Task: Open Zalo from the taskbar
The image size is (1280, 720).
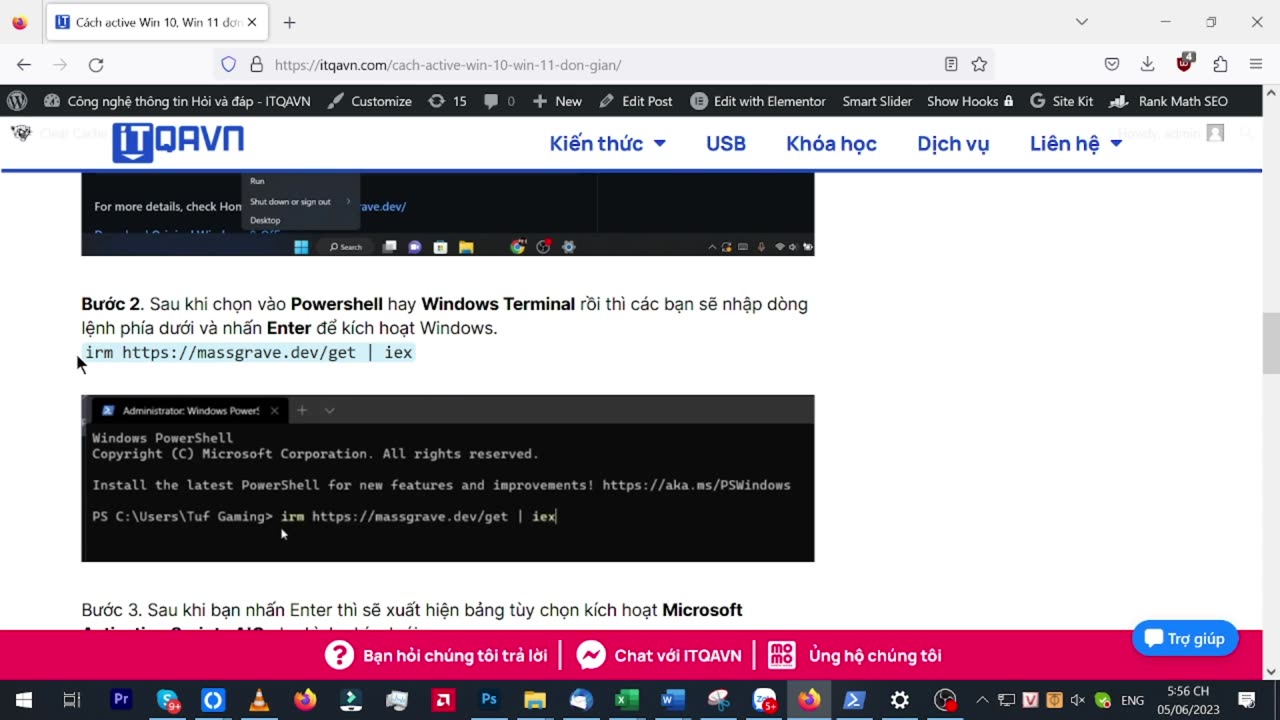Action: click(765, 700)
